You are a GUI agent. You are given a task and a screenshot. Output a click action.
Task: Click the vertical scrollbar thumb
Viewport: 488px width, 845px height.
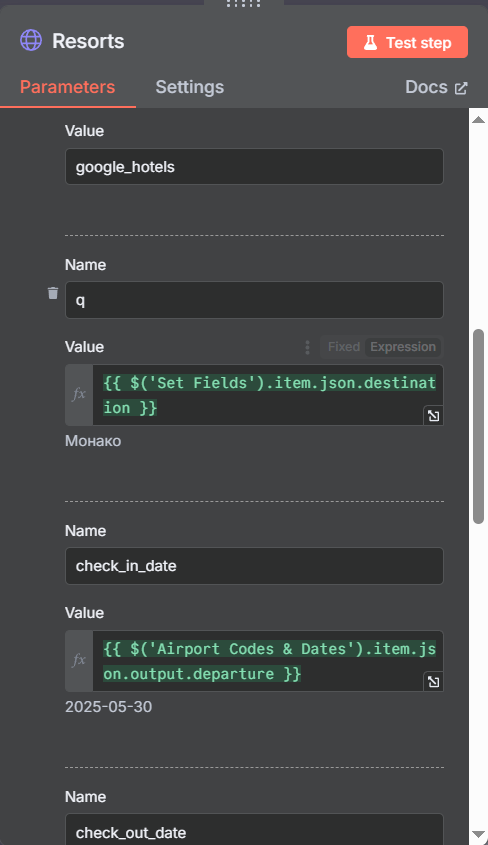tap(478, 426)
